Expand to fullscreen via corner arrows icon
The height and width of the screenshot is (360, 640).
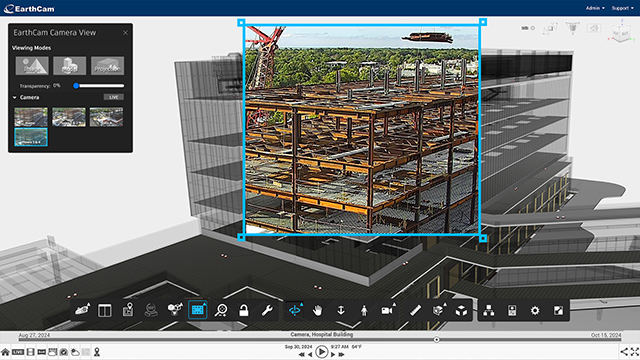[x=635, y=351]
